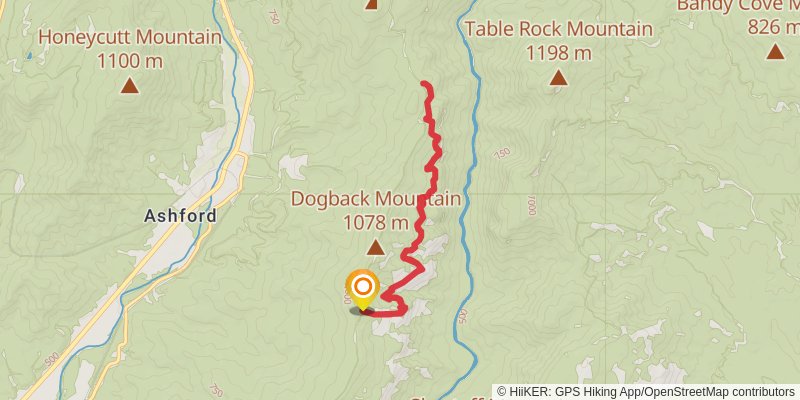The height and width of the screenshot is (400, 800).
Task: Click the Dogback Mountain name label
Action: coord(376,199)
